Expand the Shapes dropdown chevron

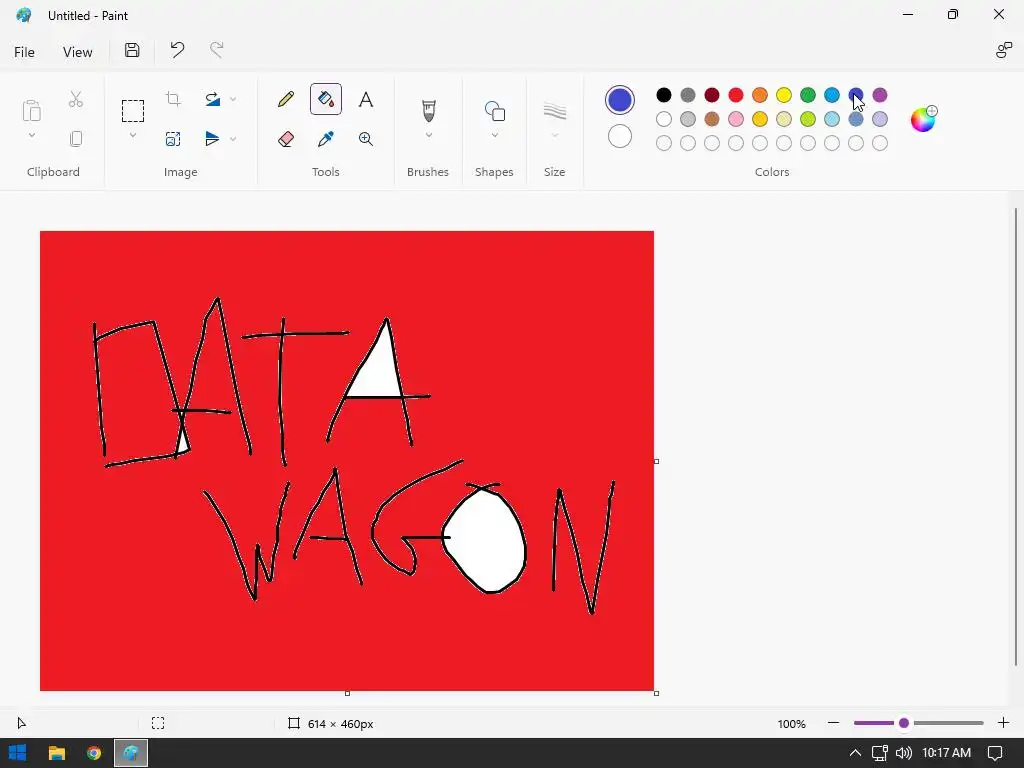(x=494, y=135)
